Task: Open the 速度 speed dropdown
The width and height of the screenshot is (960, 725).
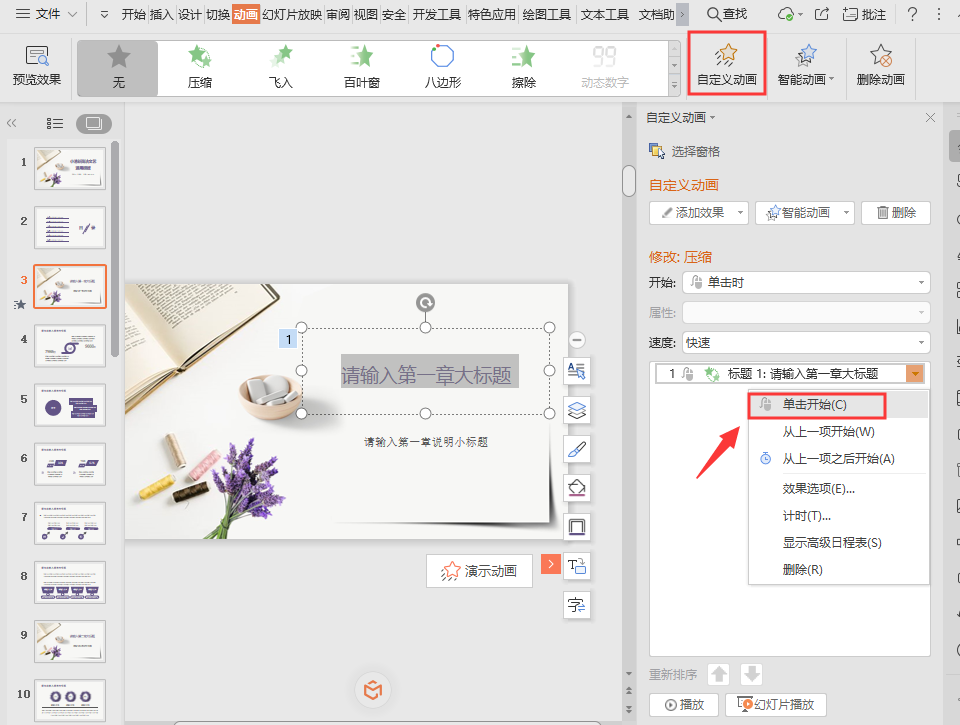Action: (x=806, y=342)
